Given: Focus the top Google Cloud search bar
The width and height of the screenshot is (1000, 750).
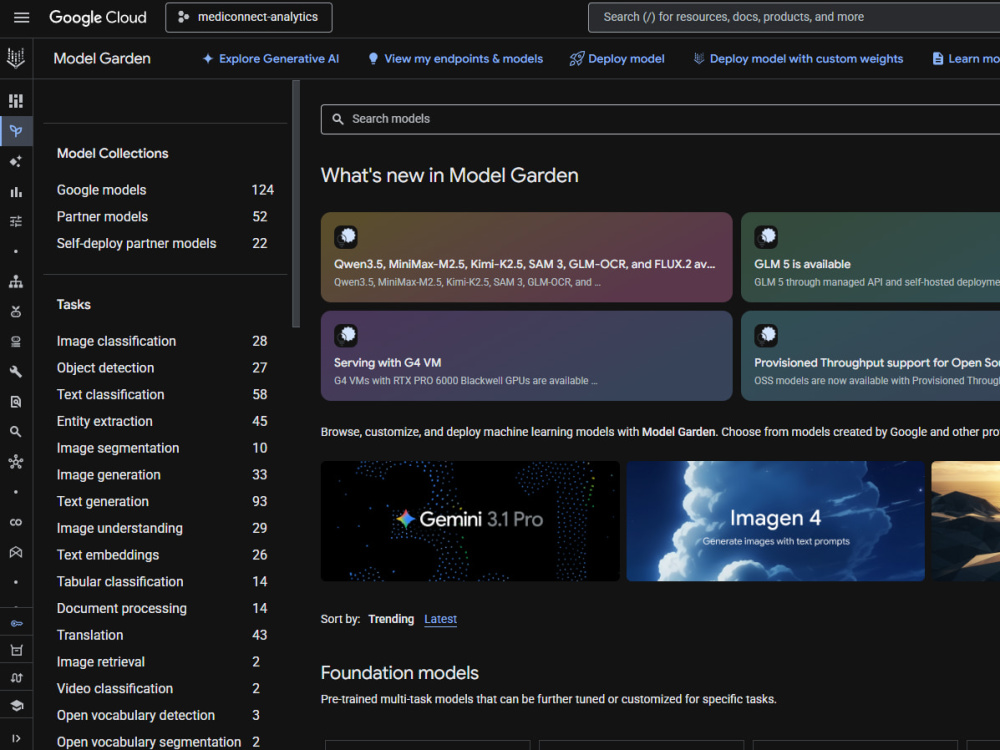Looking at the screenshot, I should click(794, 17).
